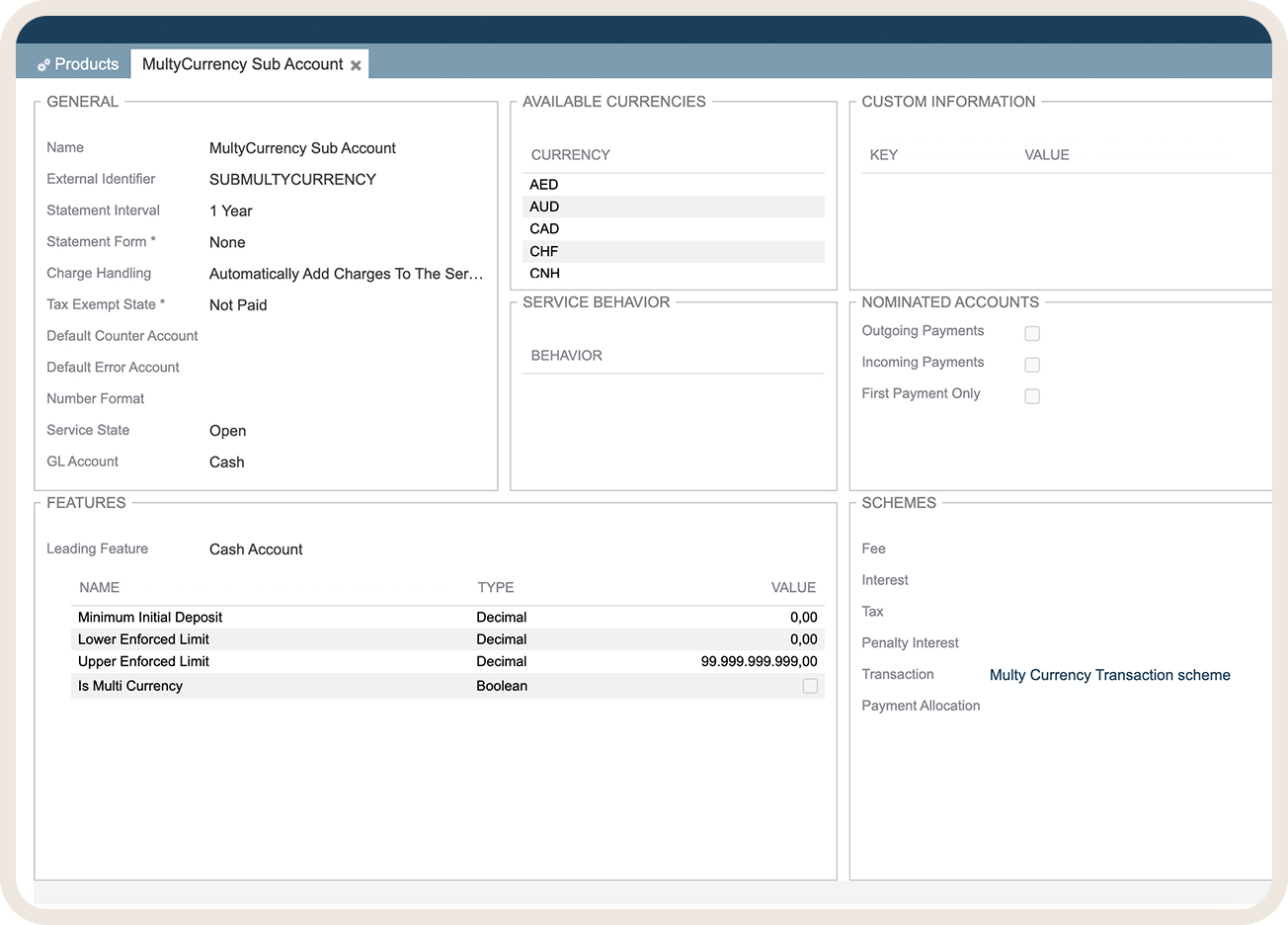Select the MultyCurrency Sub Account tab
This screenshot has width=1288, height=925.
tap(242, 64)
